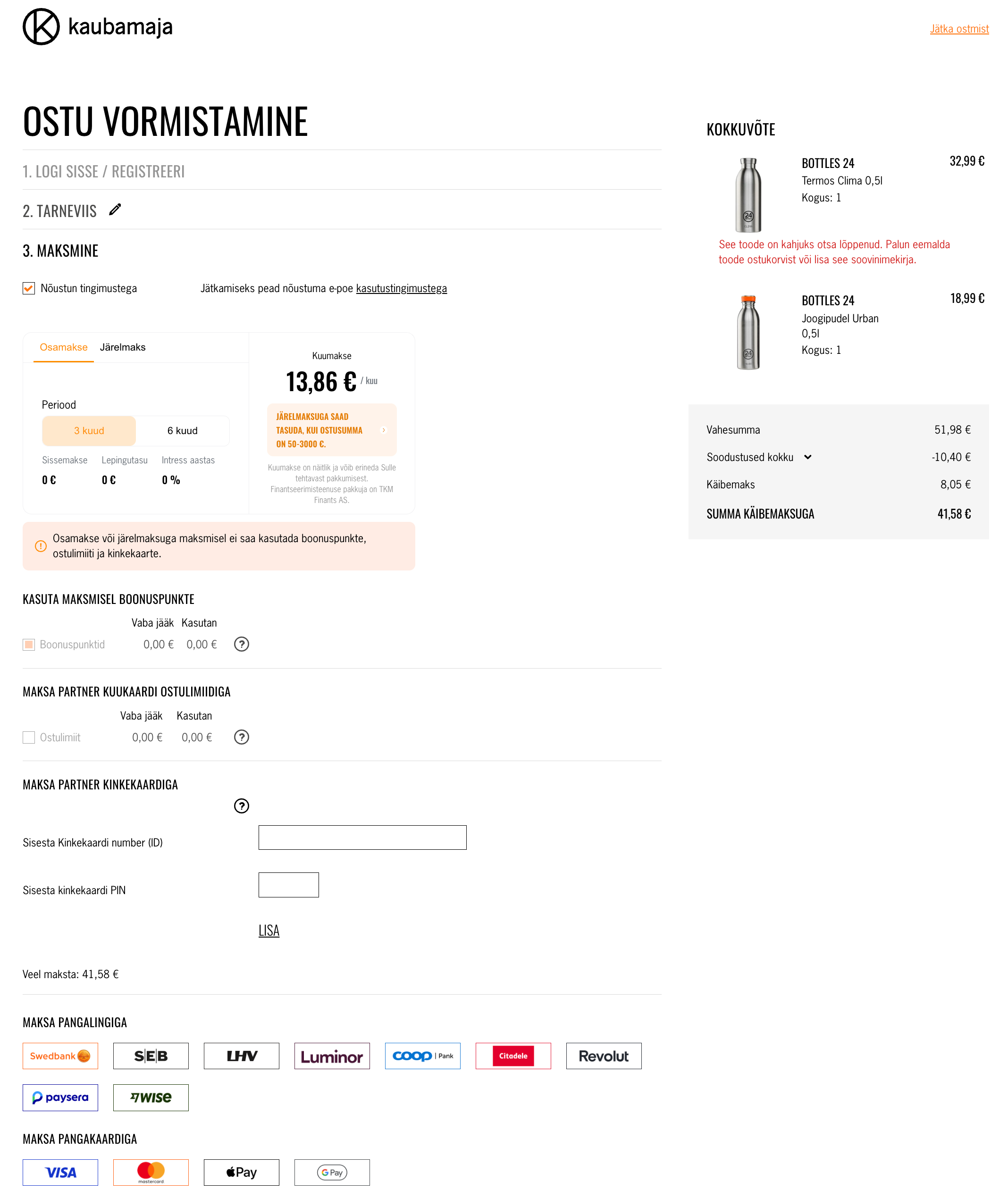Screen dimensions: 1008x1198
Task: Open järelmaks info banner arrow
Action: 384,430
